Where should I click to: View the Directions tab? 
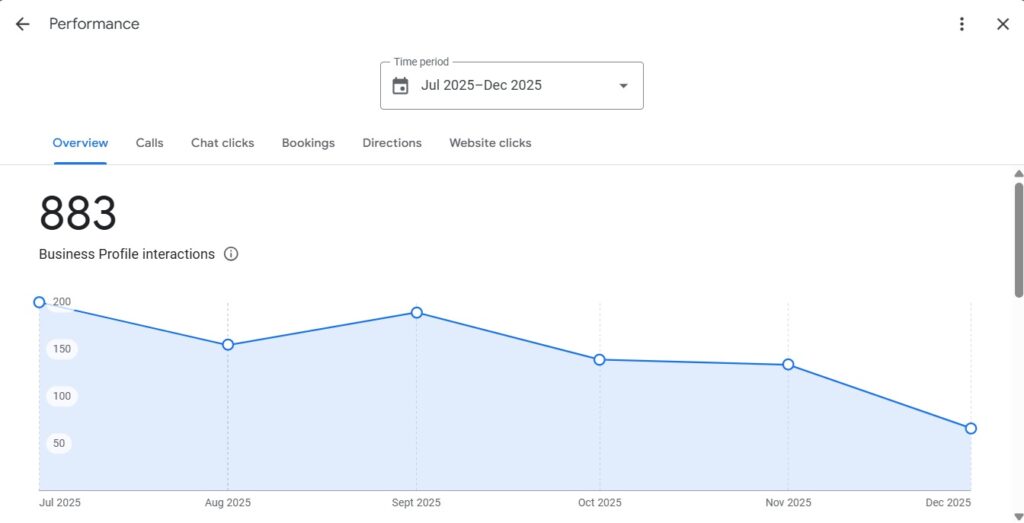point(392,143)
